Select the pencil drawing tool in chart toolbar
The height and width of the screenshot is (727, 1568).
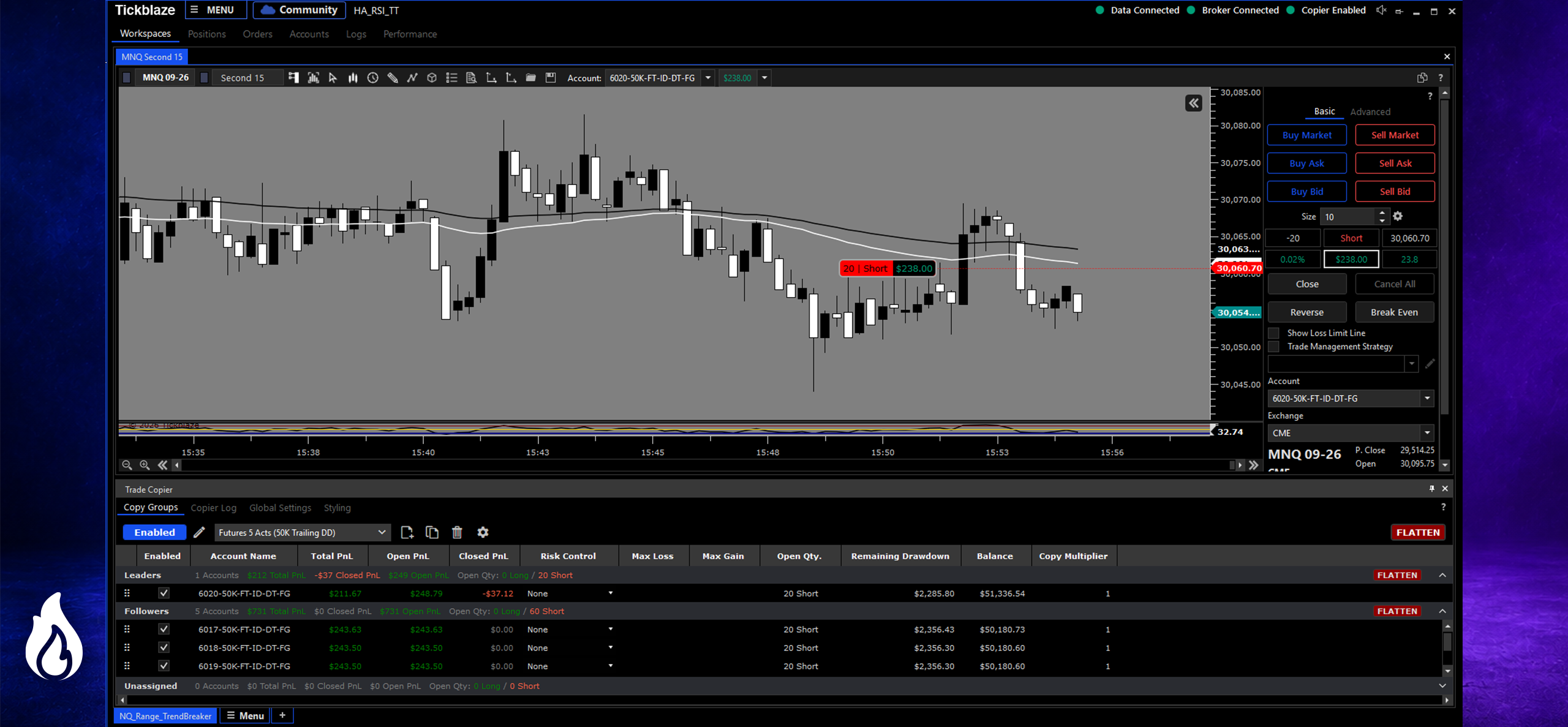[393, 78]
